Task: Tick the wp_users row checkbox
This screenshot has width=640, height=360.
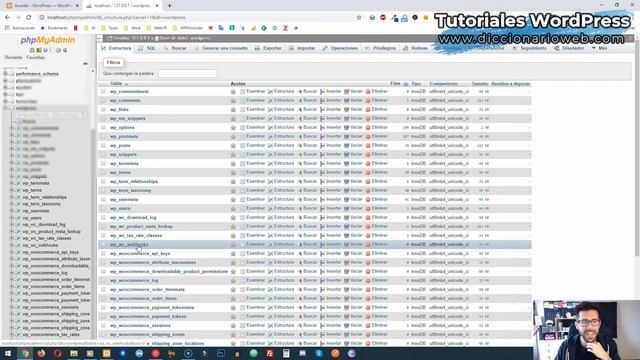Action: (103, 209)
